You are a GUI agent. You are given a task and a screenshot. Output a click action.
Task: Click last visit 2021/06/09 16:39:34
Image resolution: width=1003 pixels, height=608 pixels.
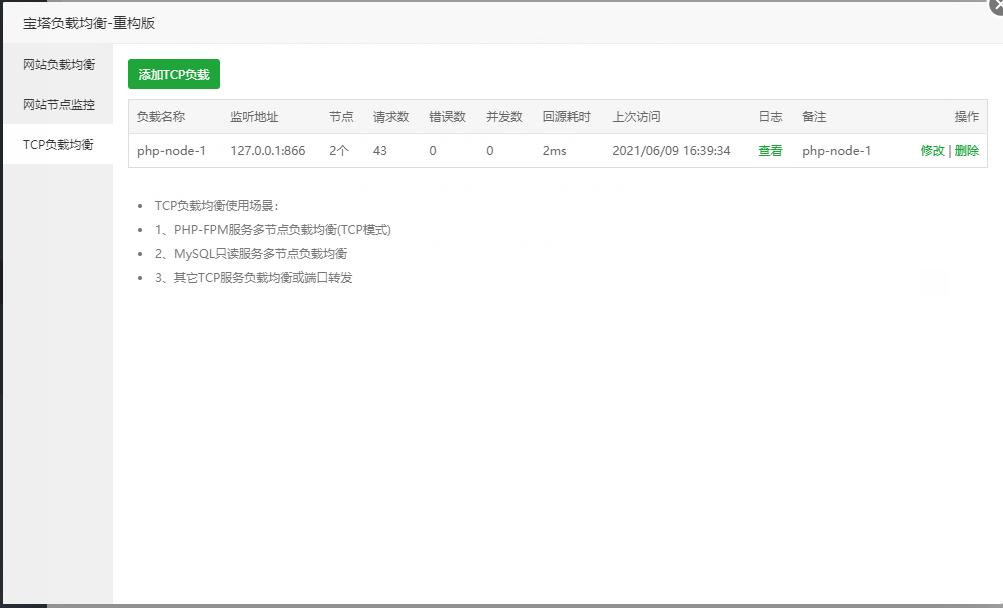671,151
